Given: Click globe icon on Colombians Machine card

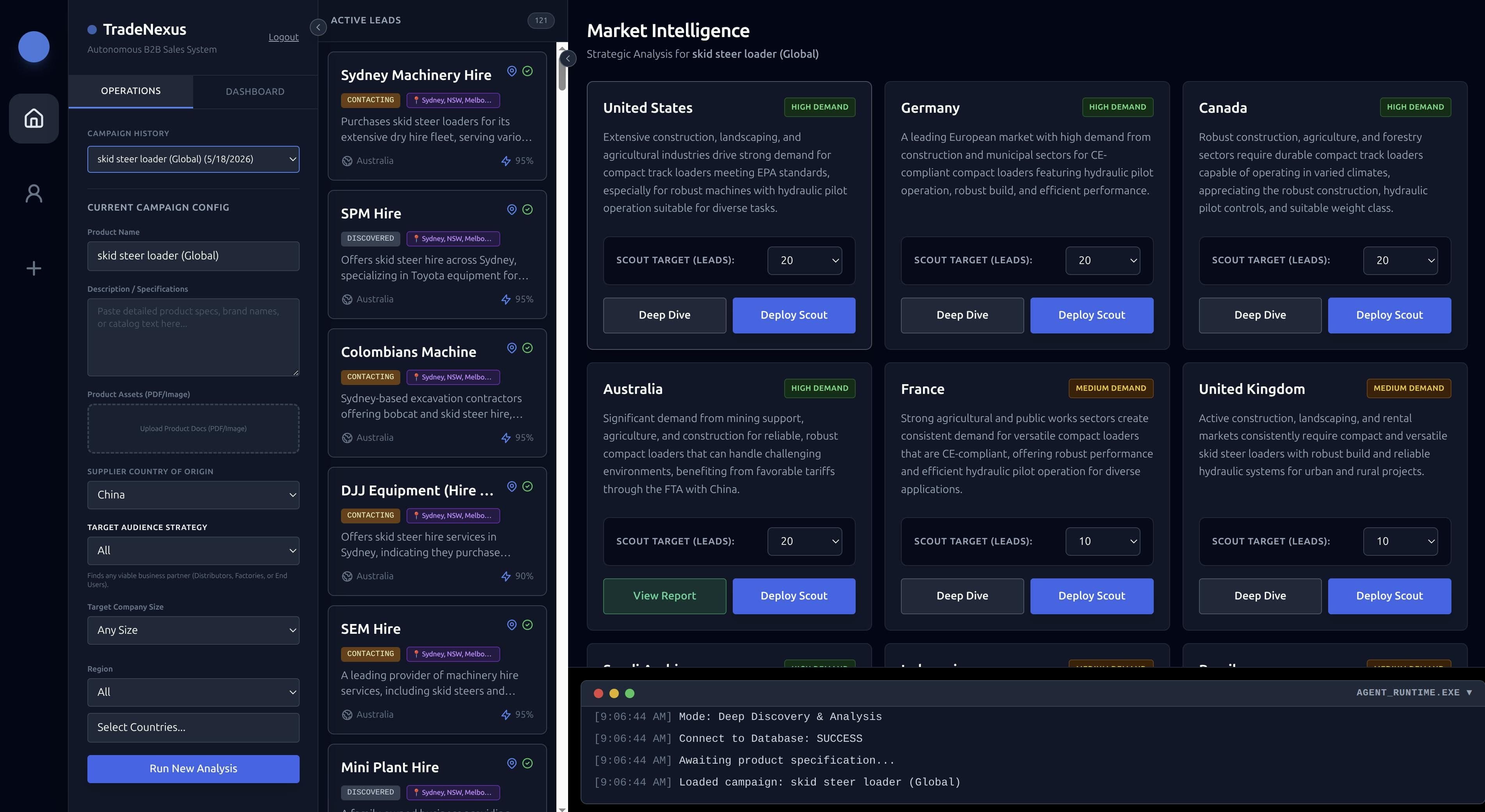Looking at the screenshot, I should pos(347,438).
